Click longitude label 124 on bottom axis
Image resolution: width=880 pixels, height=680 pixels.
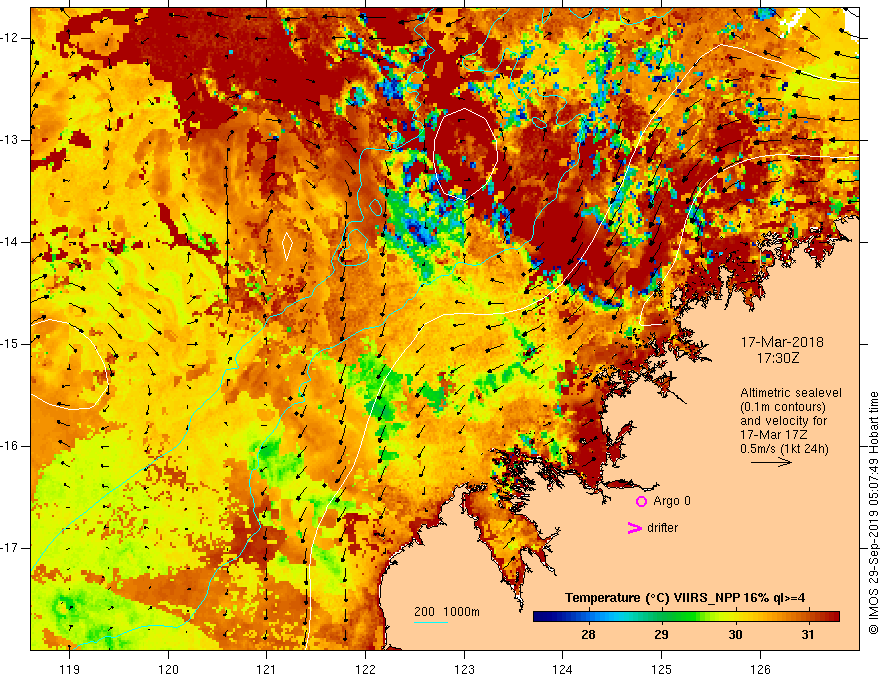pyautogui.click(x=563, y=669)
